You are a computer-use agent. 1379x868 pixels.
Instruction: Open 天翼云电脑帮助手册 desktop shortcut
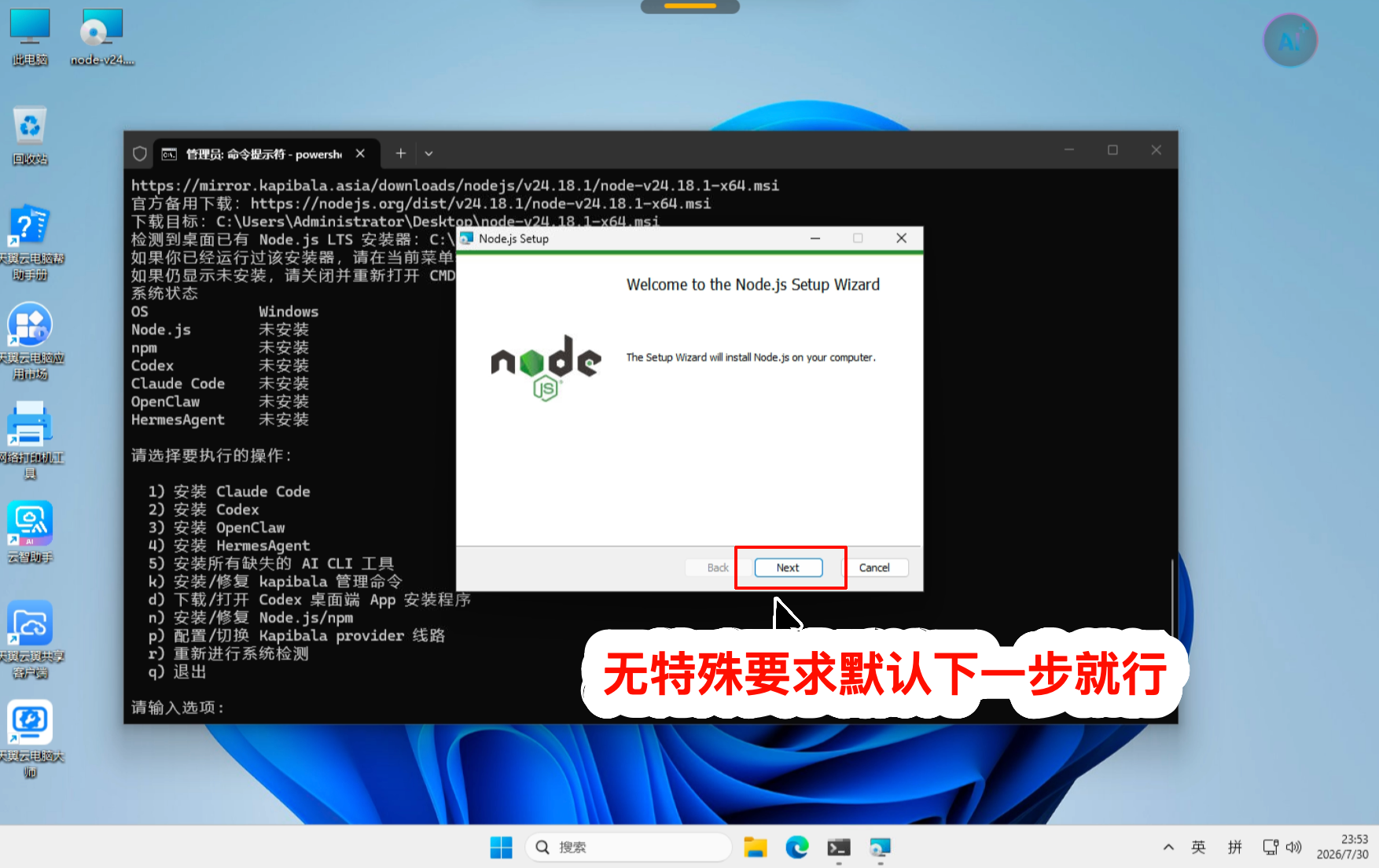click(30, 242)
